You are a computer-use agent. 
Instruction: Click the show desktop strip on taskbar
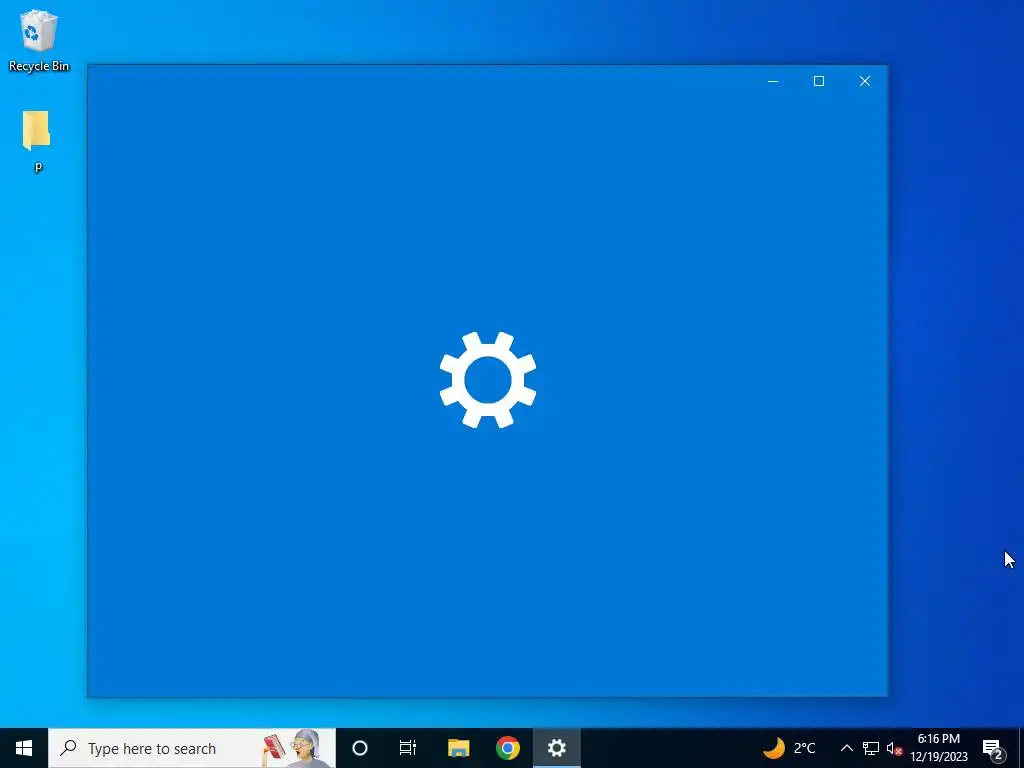click(1021, 748)
